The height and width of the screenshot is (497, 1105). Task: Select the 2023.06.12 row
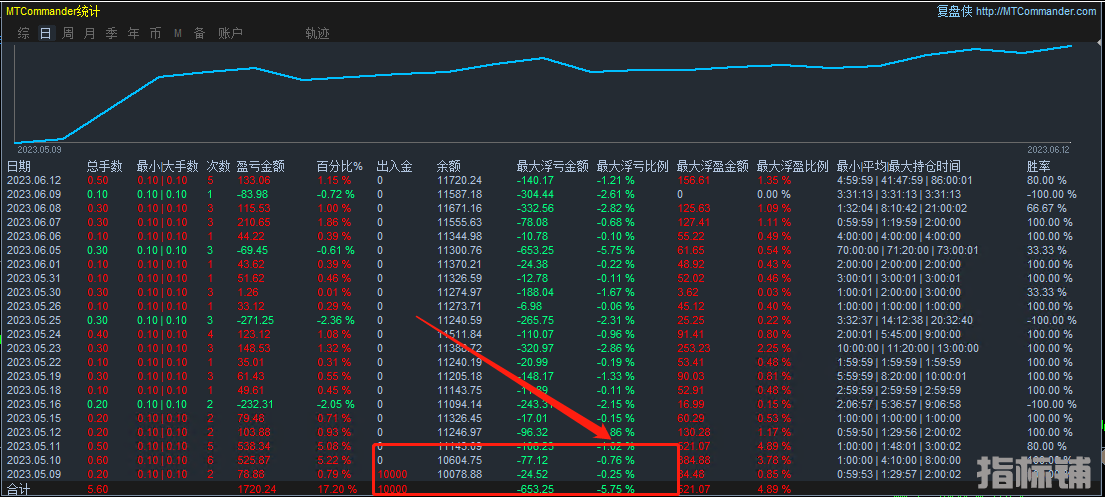point(34,180)
